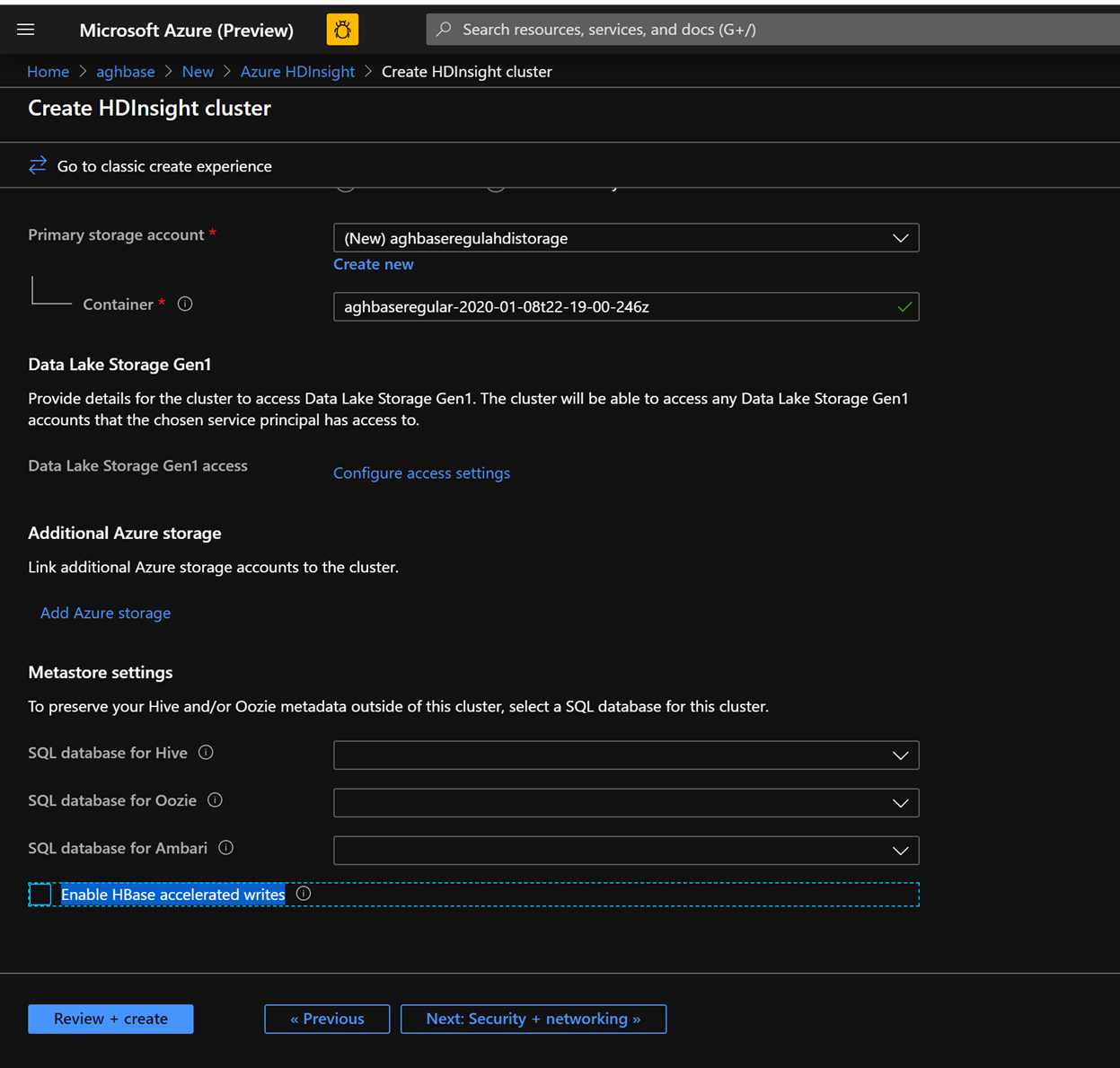Open Azure HDInsight breadcrumb
Image resolution: width=1120 pixels, height=1068 pixels.
pos(297,71)
